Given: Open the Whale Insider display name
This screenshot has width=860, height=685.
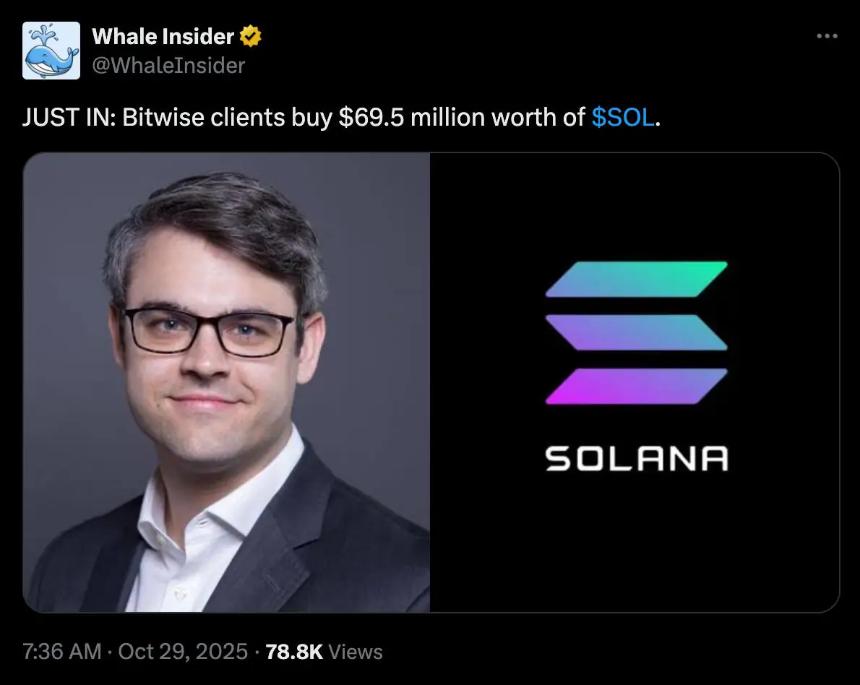Looking at the screenshot, I should click(163, 36).
